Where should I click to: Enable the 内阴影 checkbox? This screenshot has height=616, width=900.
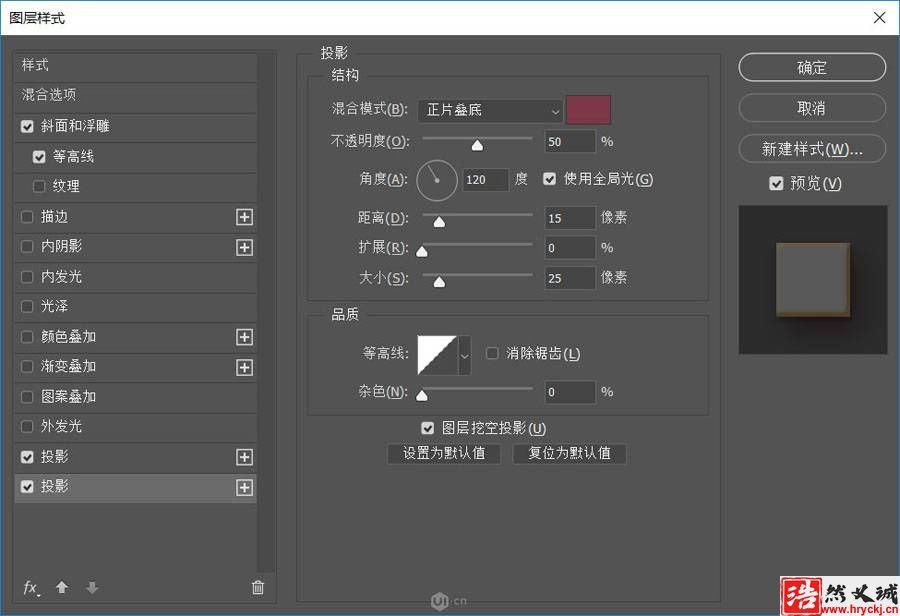(x=27, y=247)
